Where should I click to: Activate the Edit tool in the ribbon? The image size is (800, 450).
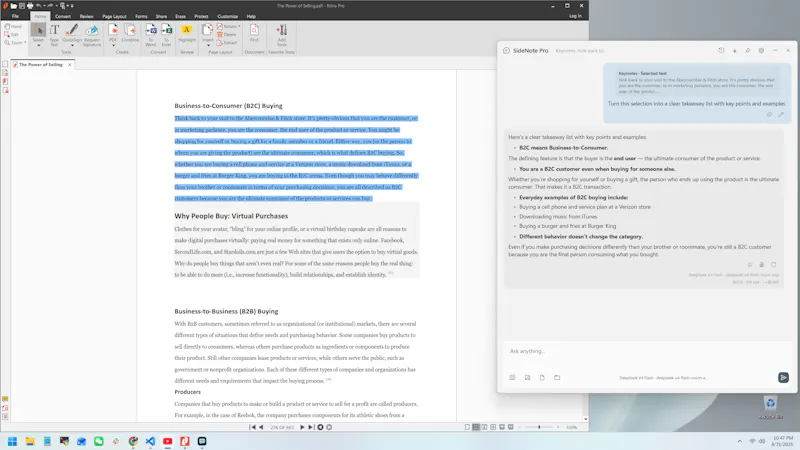point(13,34)
